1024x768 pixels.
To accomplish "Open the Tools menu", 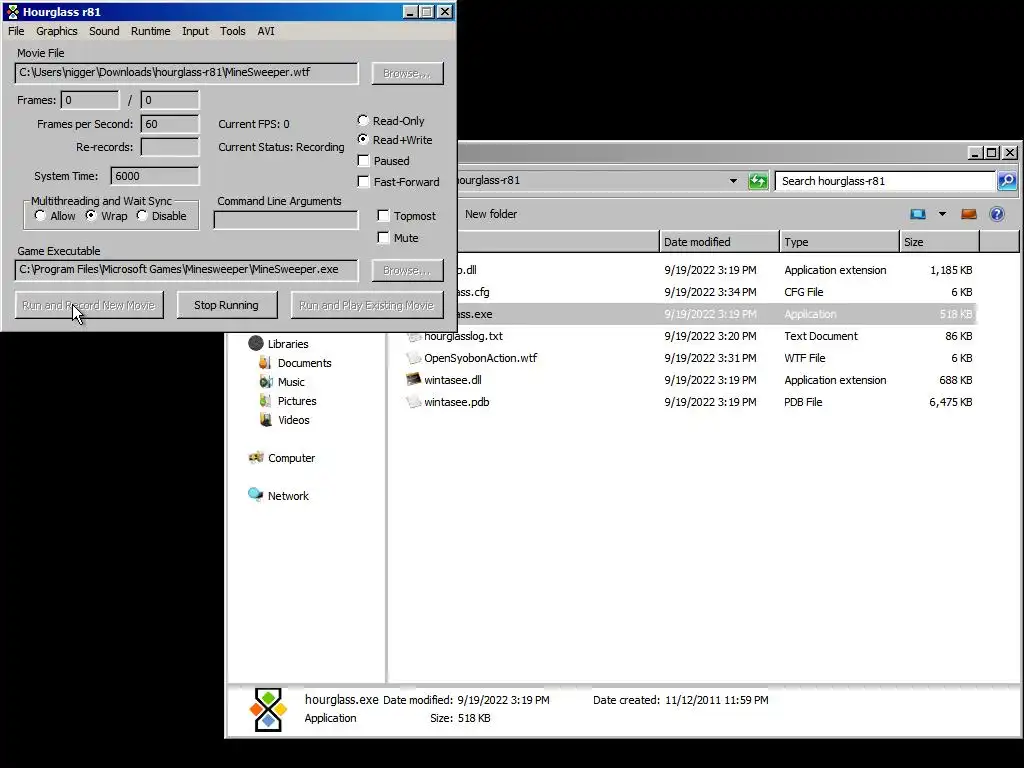I will (x=232, y=31).
